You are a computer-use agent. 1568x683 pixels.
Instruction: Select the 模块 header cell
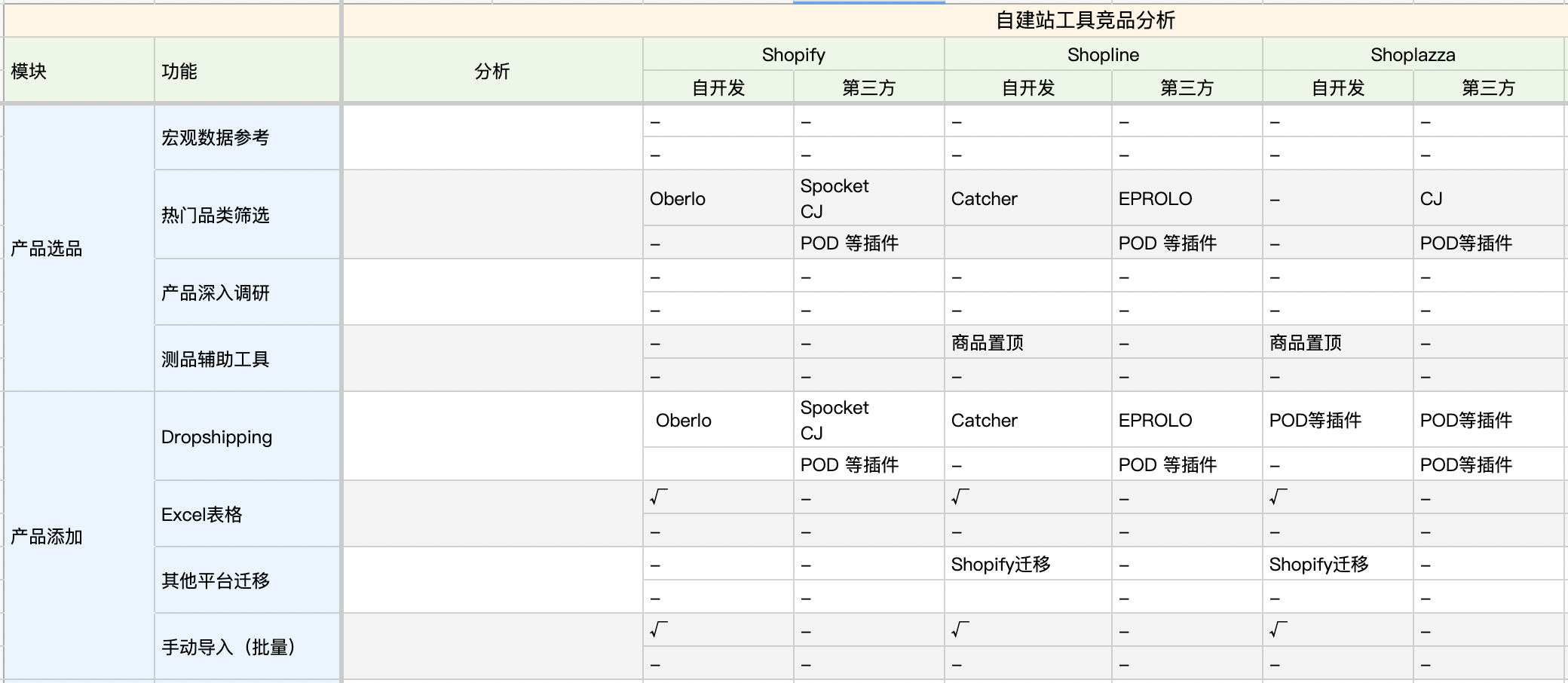pos(78,71)
